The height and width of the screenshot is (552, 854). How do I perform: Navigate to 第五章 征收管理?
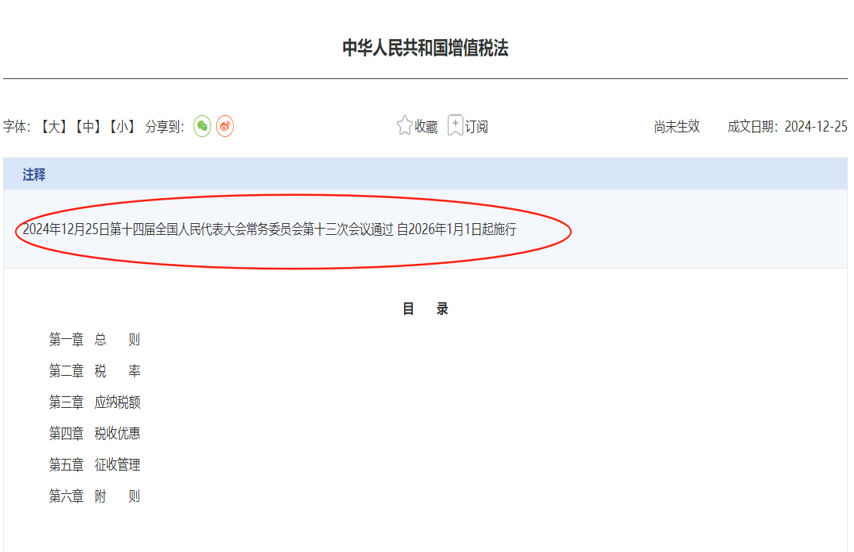click(x=95, y=465)
